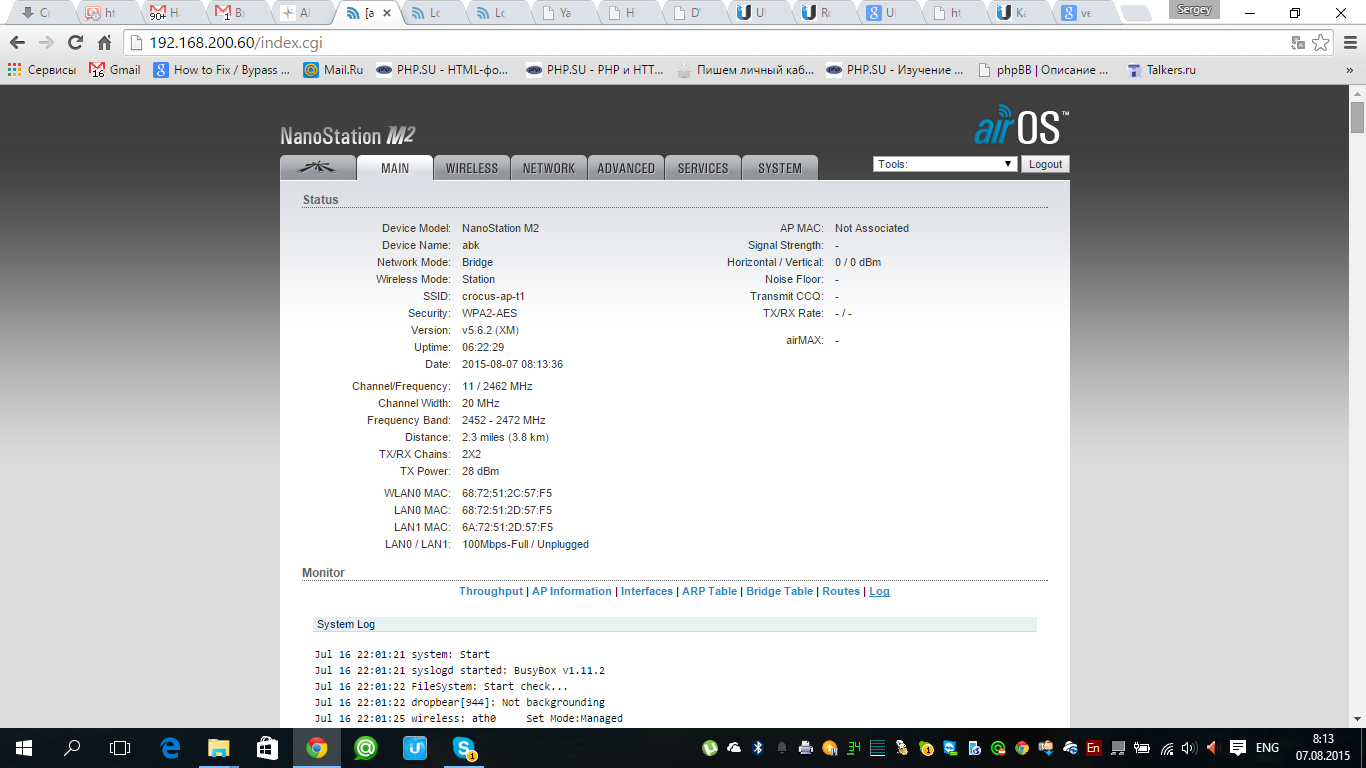Launch Microsoft Edge from the taskbar

(170, 747)
